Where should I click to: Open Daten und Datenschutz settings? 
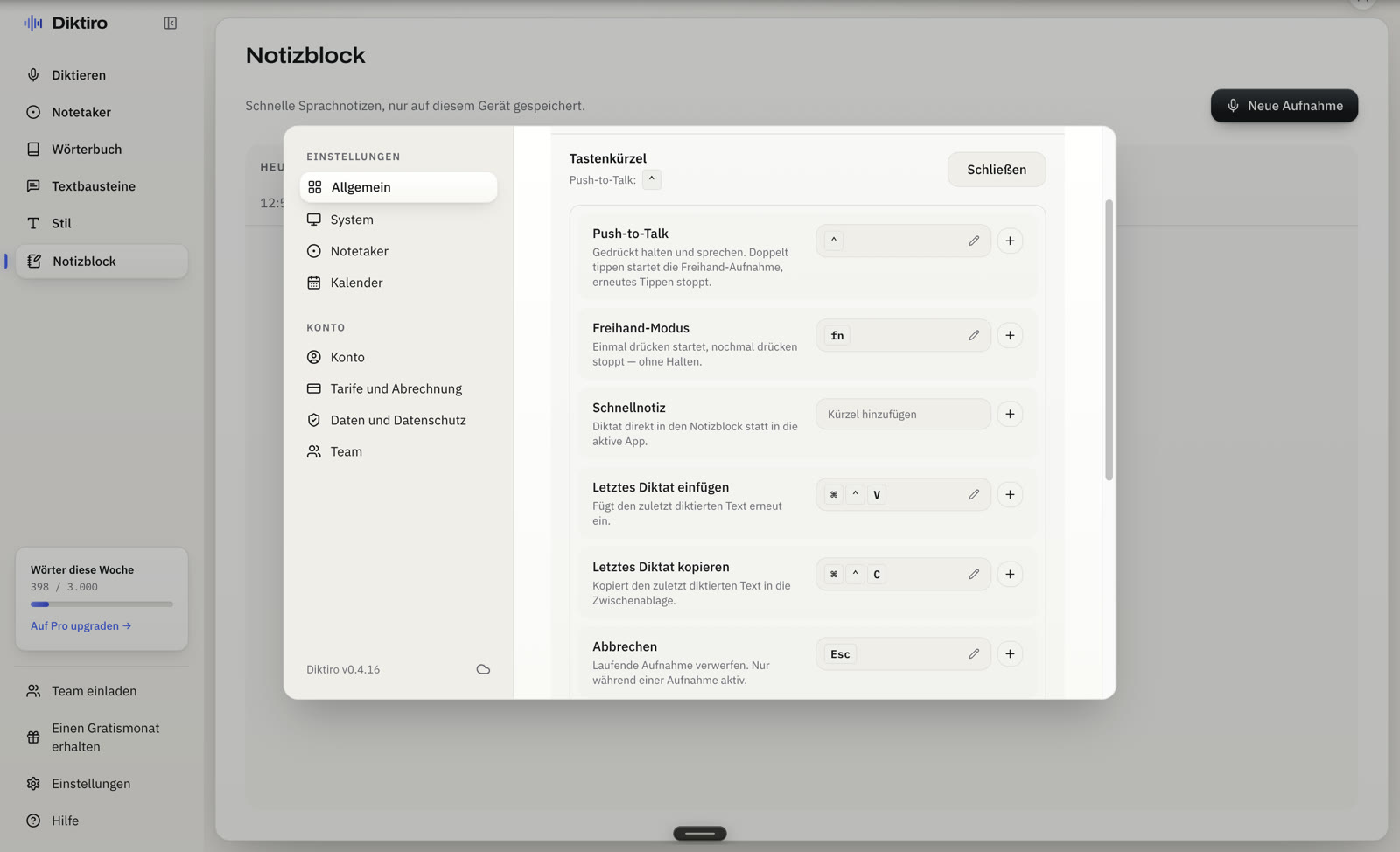click(398, 420)
